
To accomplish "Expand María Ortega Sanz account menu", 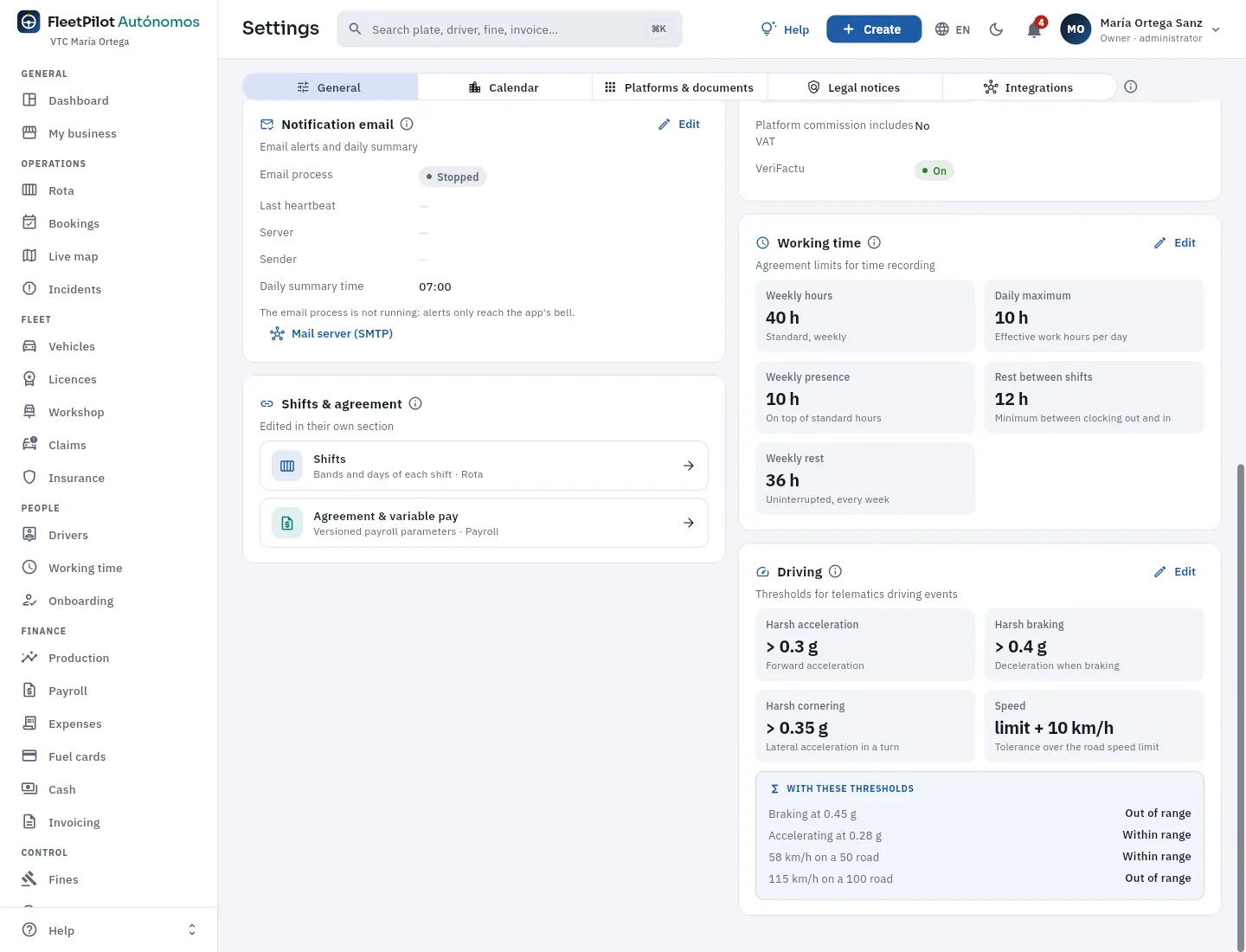I will click(1140, 29).
